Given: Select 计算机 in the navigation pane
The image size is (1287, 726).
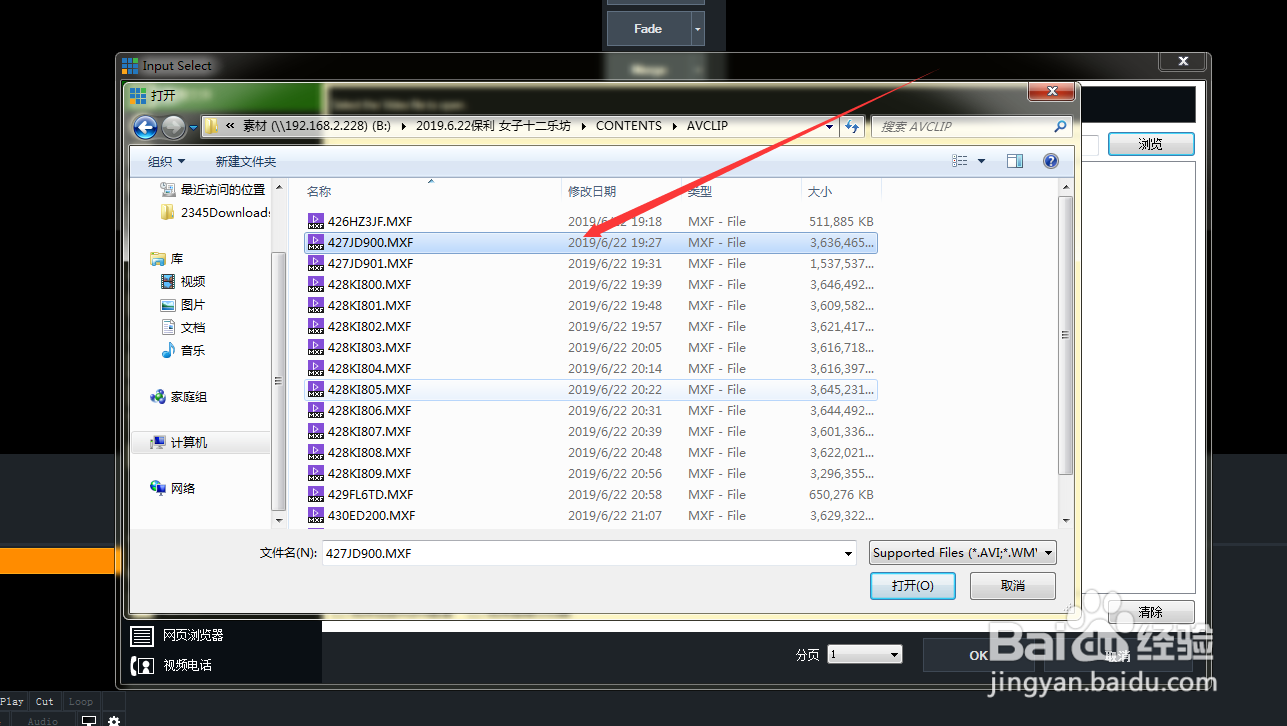Looking at the screenshot, I should click(x=200, y=442).
